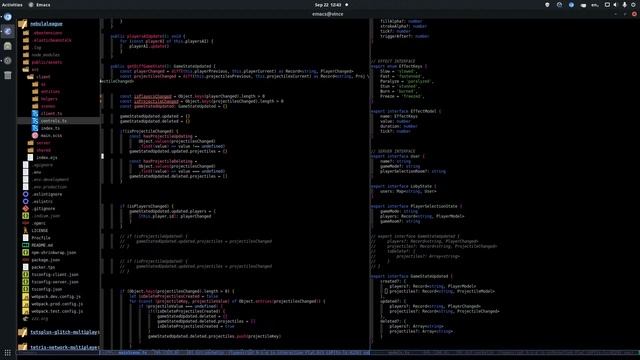Click the isPlayersChanged underlined variable declaration
Screen dimensions: 640x360
pos(153,96)
